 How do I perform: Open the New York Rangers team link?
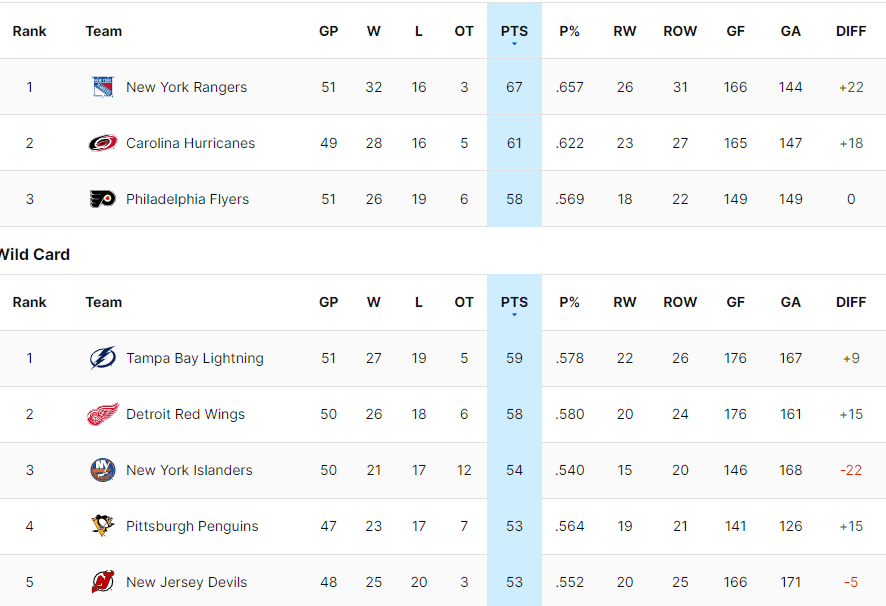coord(186,87)
